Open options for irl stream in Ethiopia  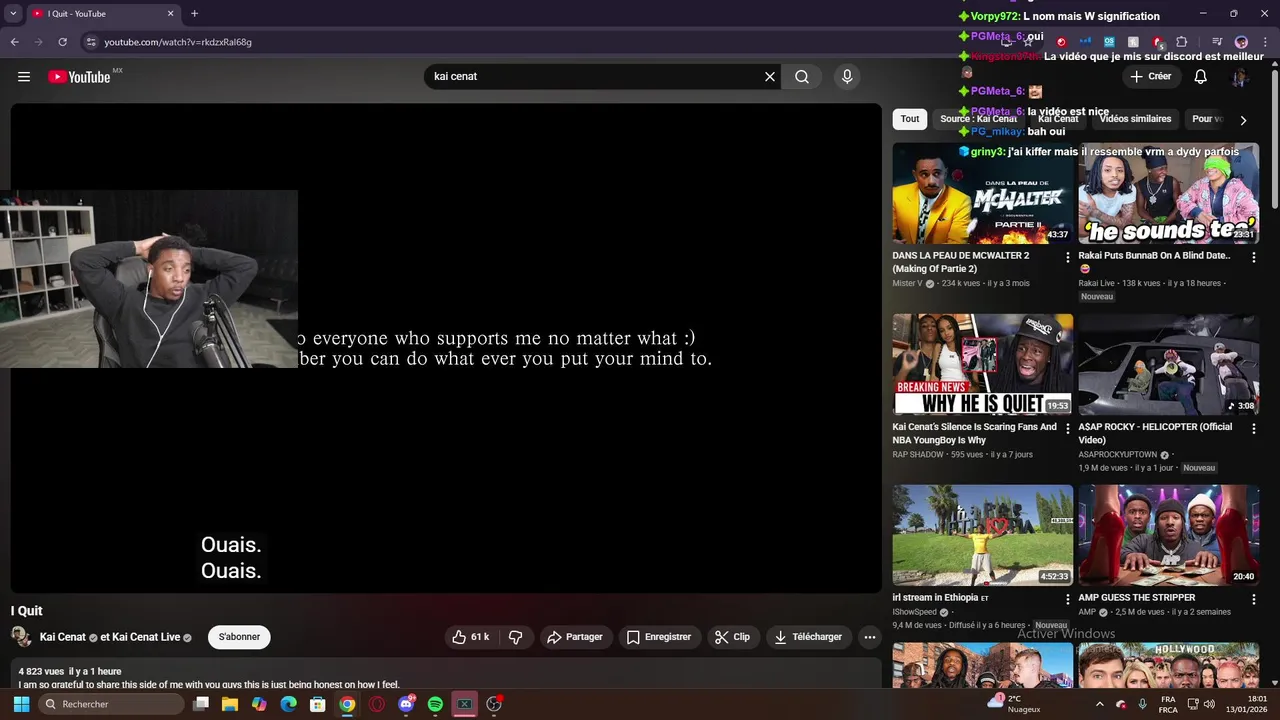click(x=1068, y=600)
